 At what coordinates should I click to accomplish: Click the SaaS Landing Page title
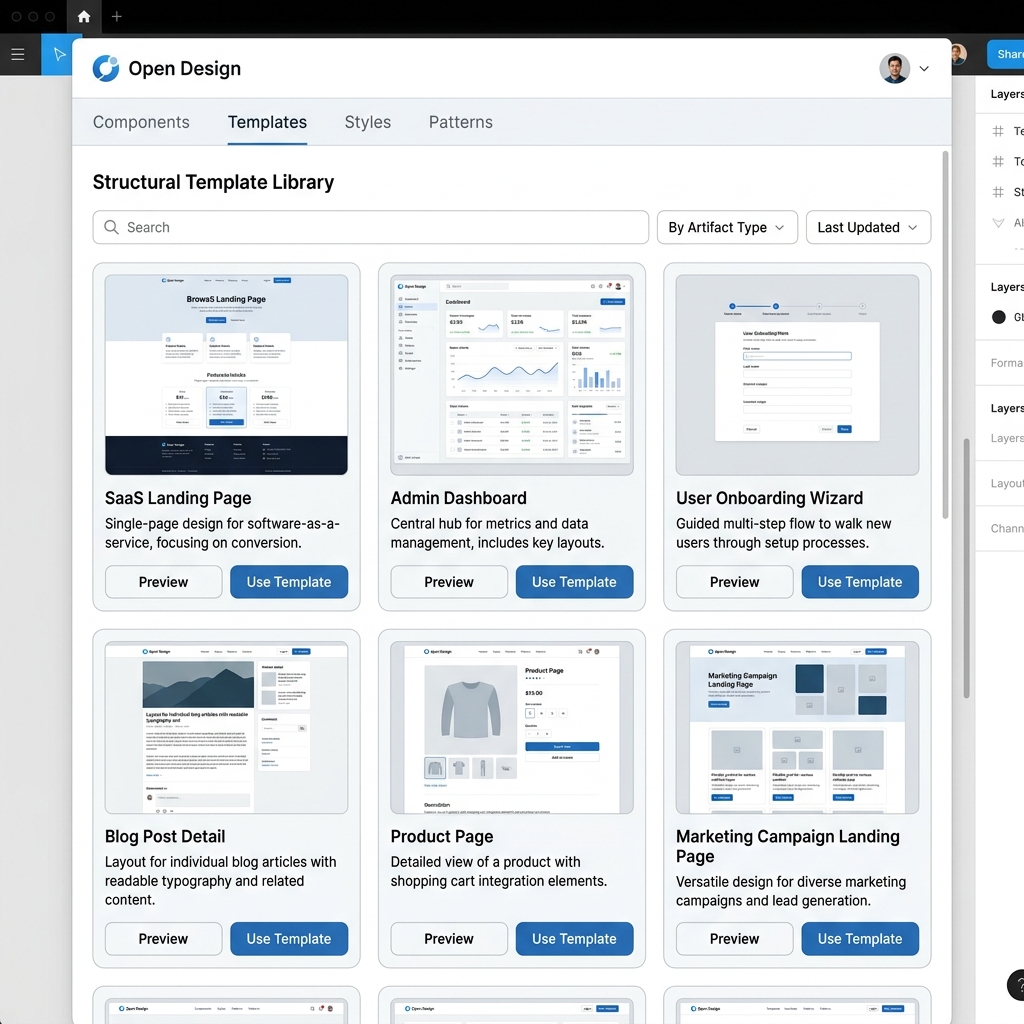pos(178,498)
